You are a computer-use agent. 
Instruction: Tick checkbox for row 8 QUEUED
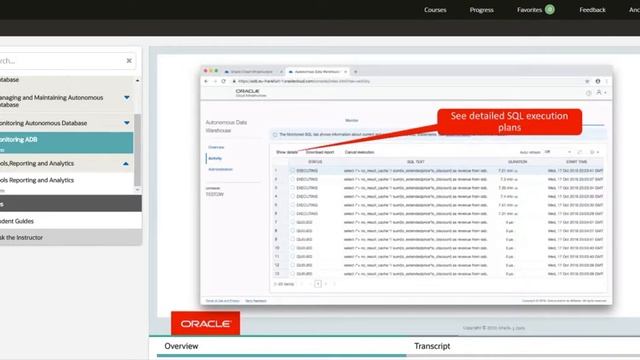292,231
